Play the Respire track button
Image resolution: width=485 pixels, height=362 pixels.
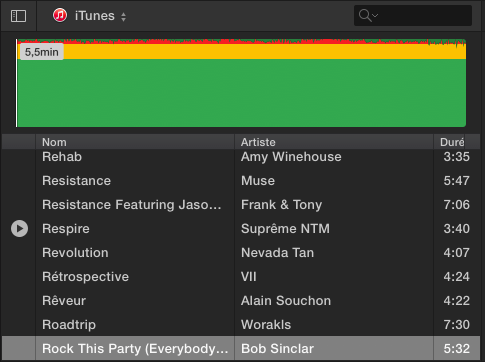coord(20,229)
